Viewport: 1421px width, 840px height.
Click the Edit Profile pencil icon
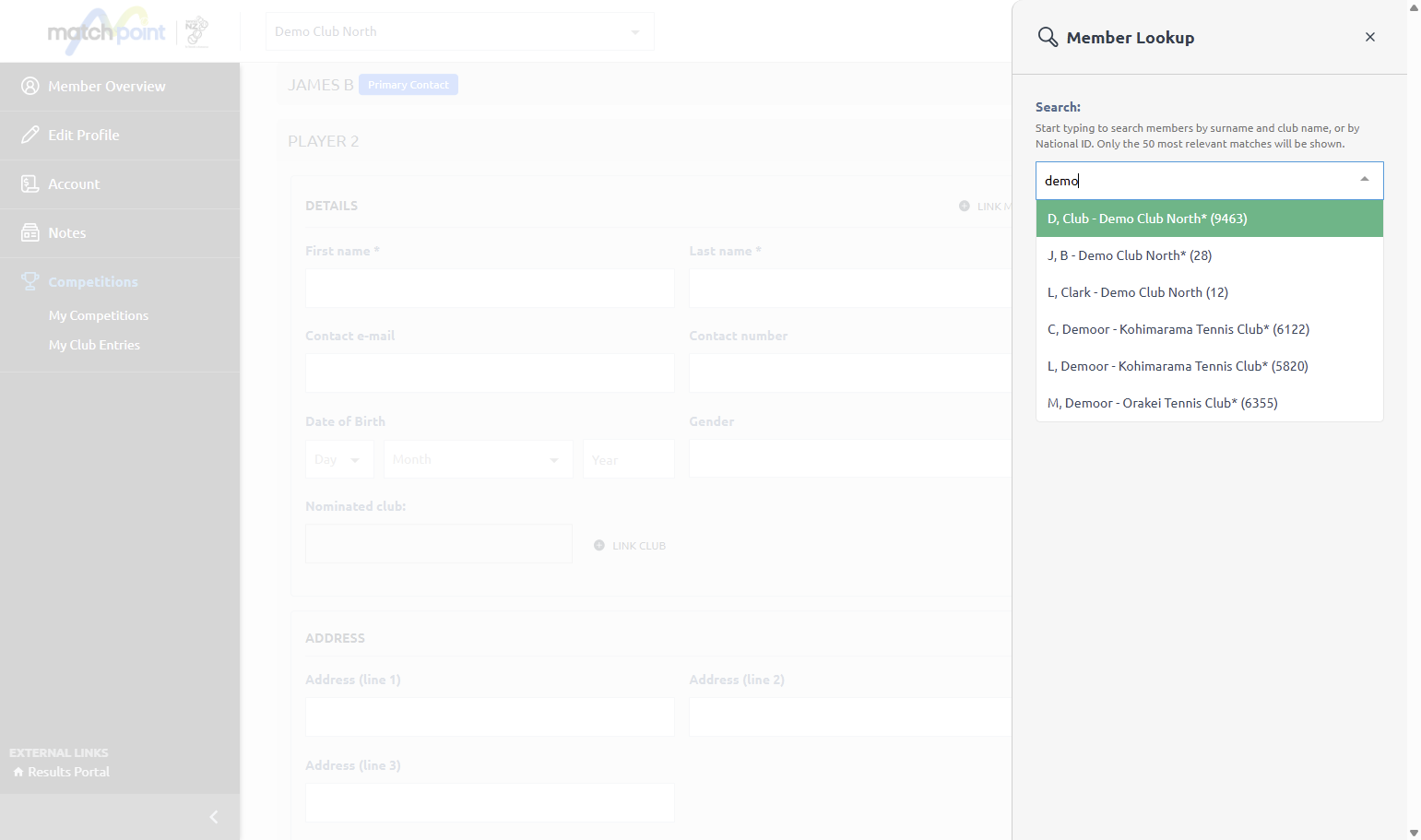coord(30,135)
